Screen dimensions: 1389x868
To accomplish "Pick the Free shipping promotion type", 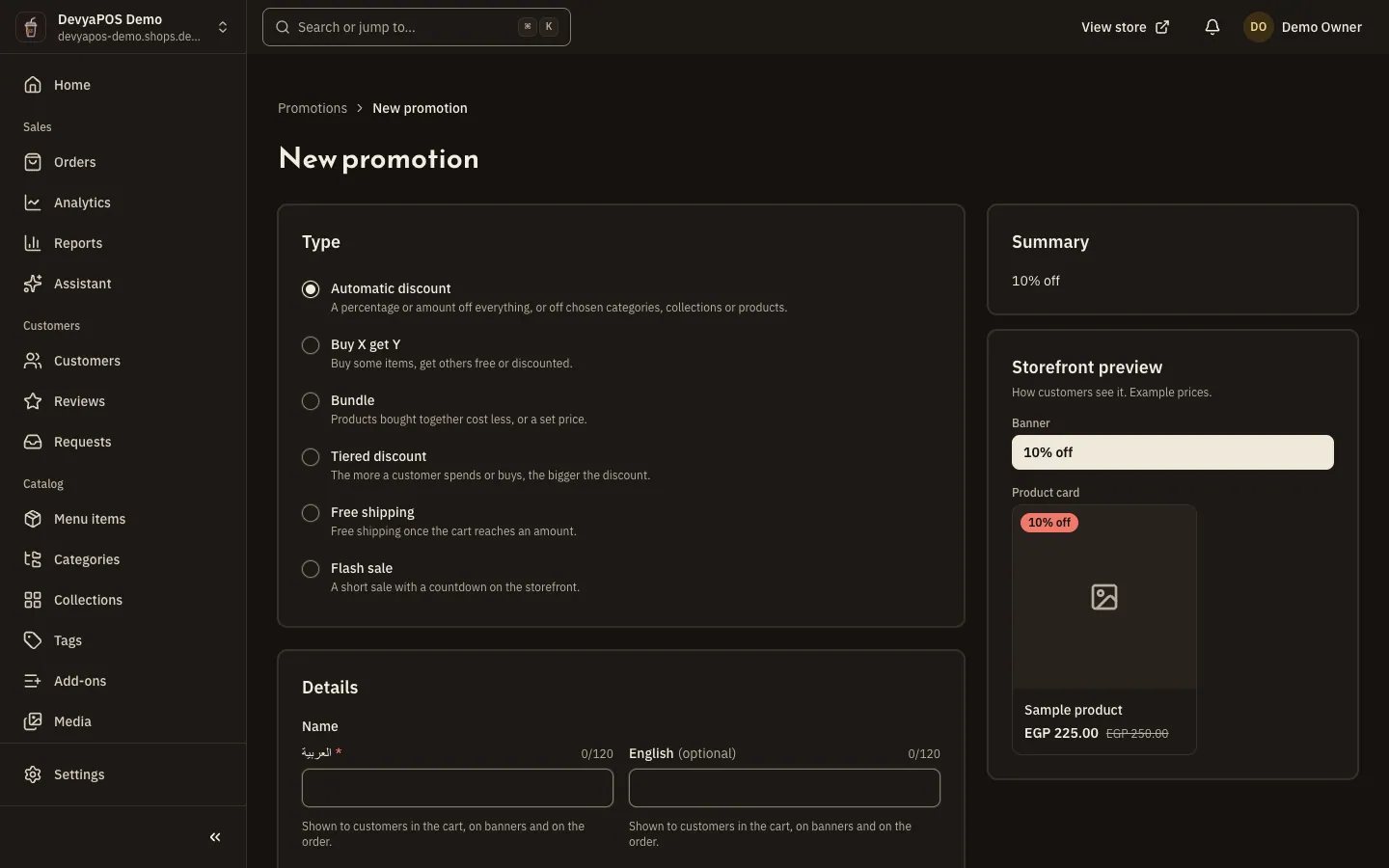I will tap(311, 513).
